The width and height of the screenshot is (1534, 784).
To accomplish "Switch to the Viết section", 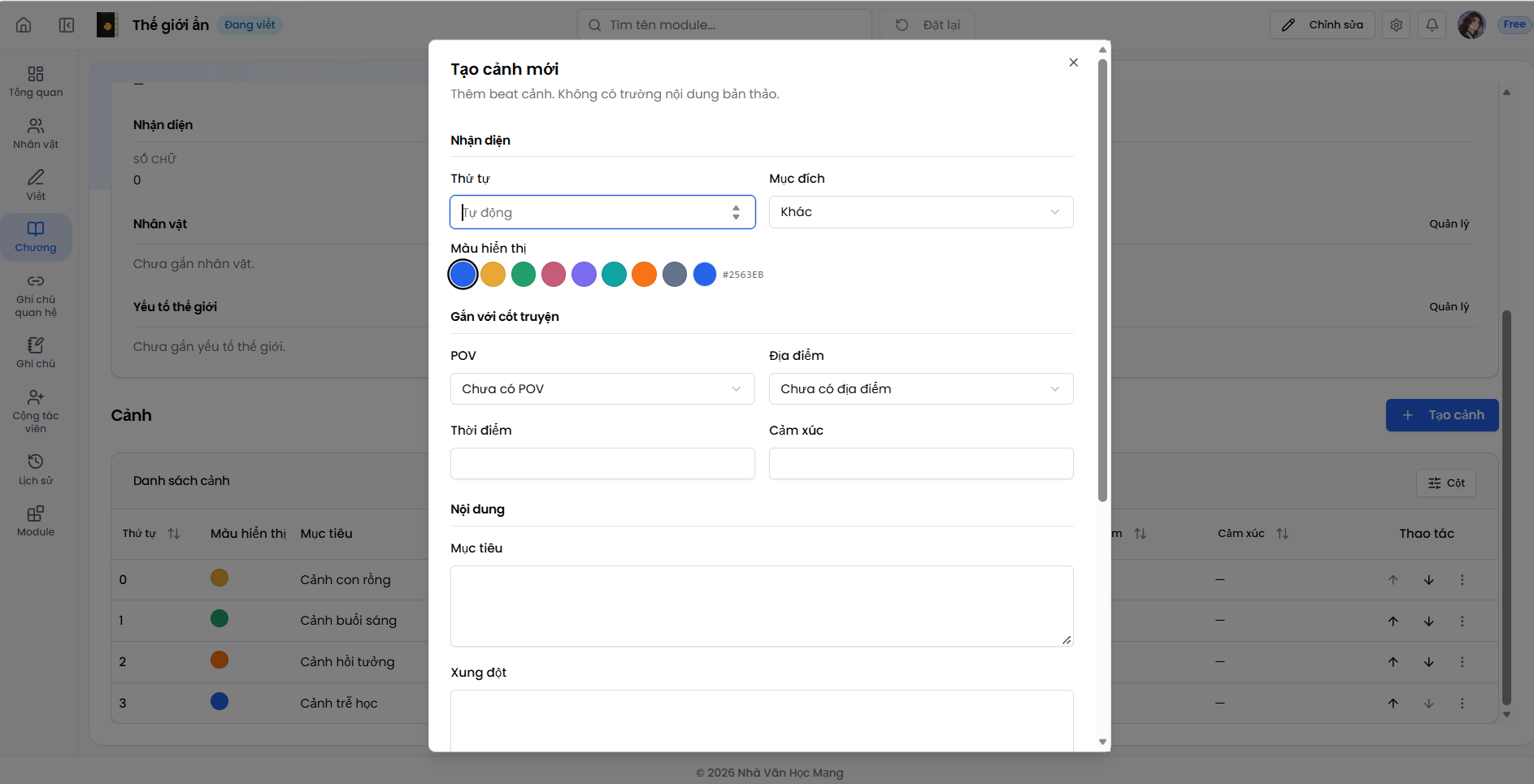I will pyautogui.click(x=36, y=185).
